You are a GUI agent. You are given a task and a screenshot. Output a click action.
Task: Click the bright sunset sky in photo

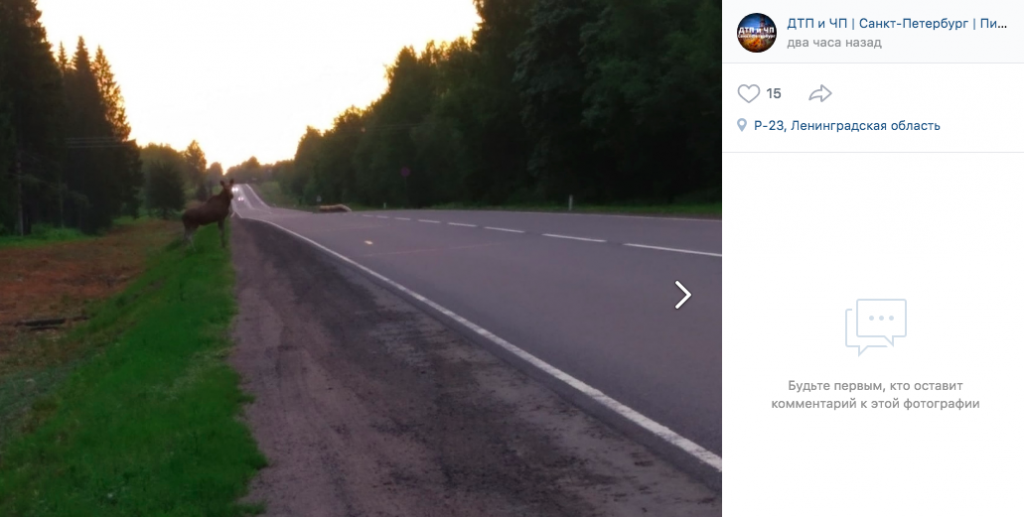[x=261, y=72]
